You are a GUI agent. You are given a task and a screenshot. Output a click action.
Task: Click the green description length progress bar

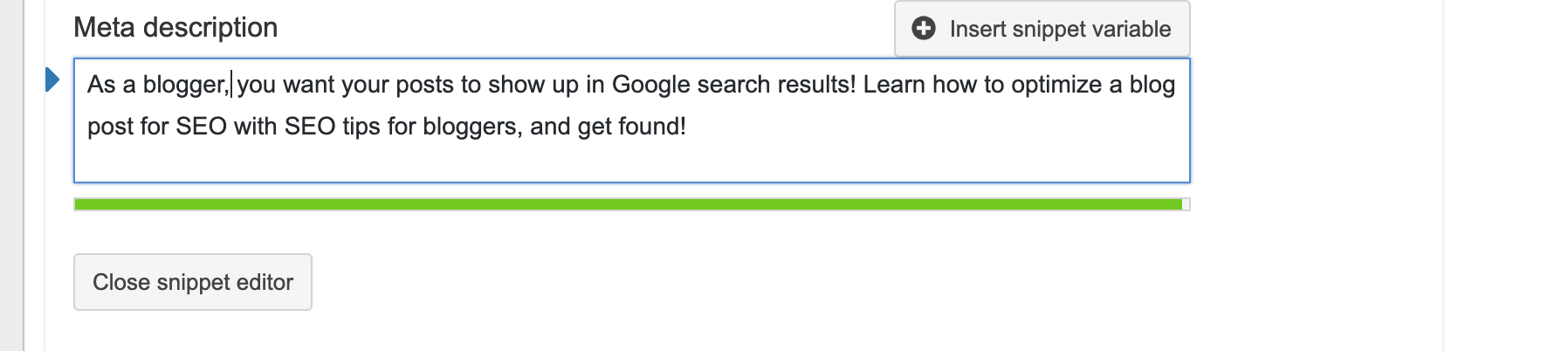click(628, 204)
